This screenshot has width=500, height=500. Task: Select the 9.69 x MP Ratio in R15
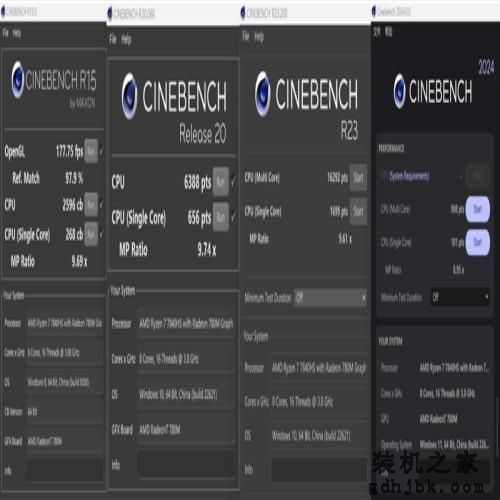(x=79, y=262)
